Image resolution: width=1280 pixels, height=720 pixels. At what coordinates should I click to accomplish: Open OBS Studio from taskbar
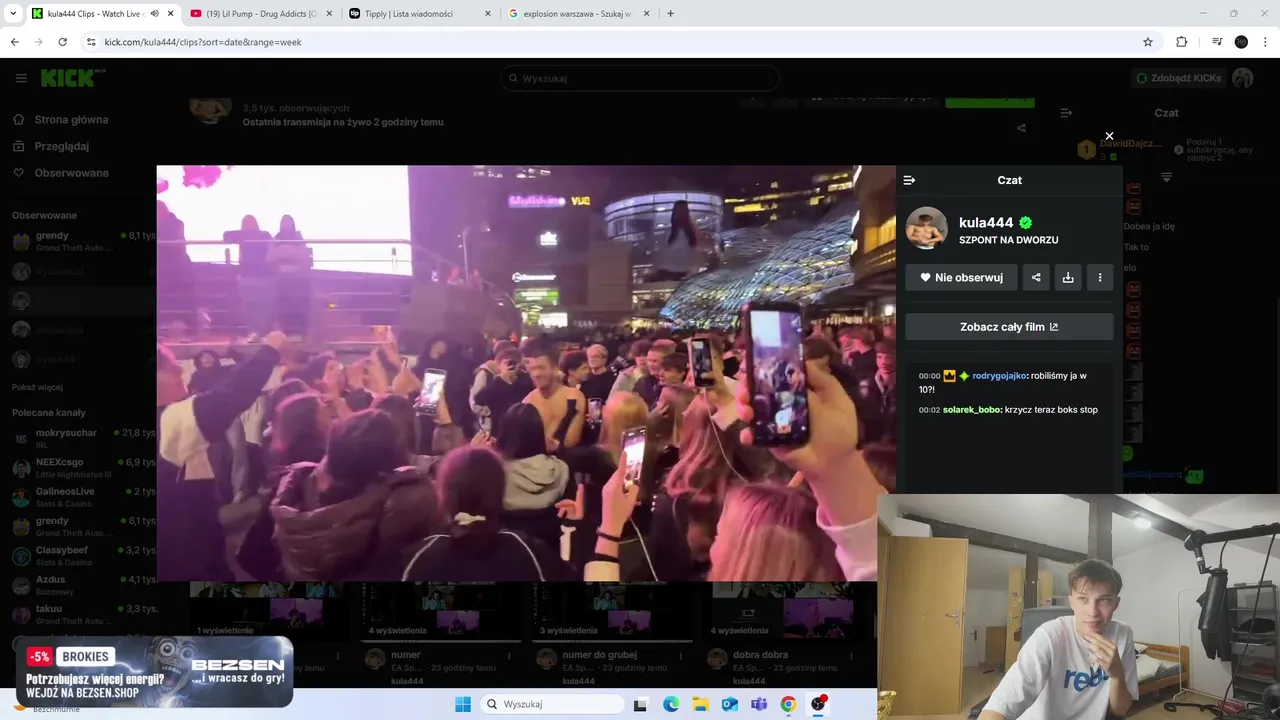coord(818,704)
